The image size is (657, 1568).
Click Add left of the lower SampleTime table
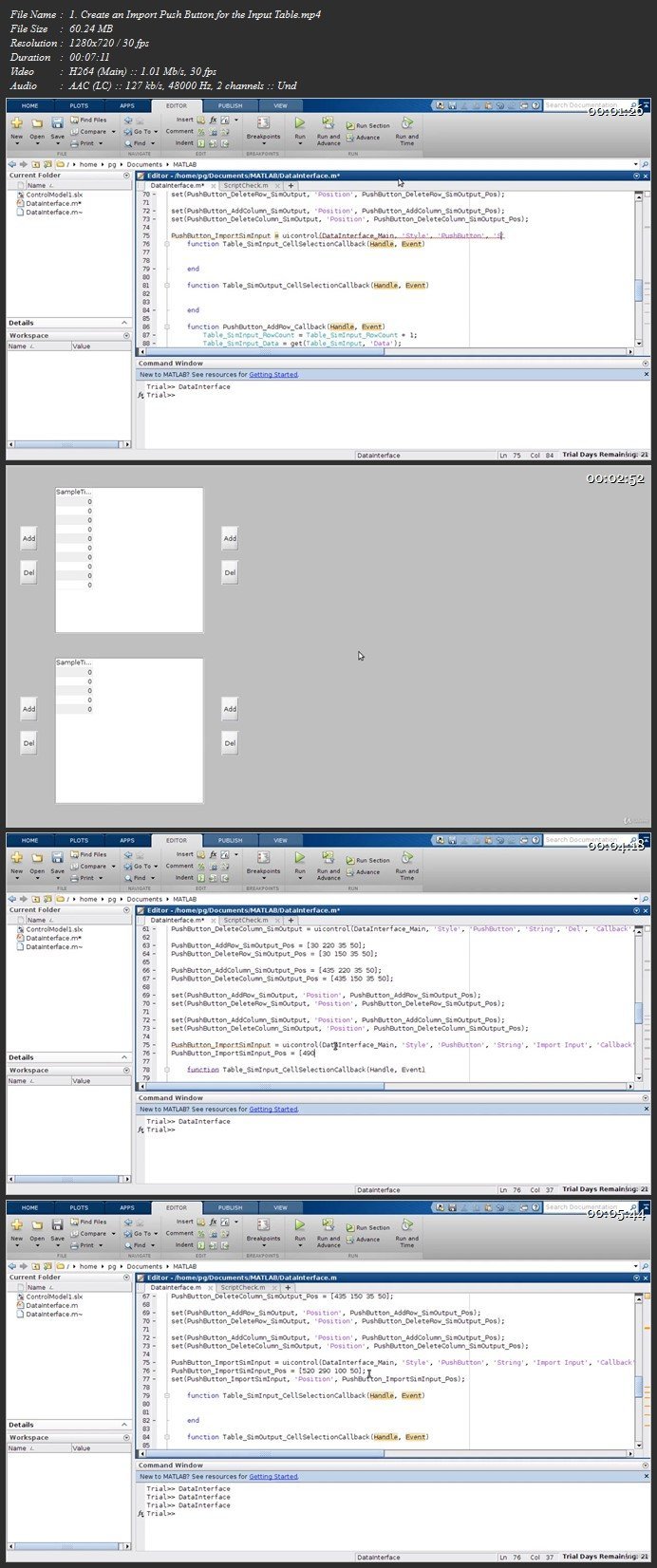tap(28, 709)
